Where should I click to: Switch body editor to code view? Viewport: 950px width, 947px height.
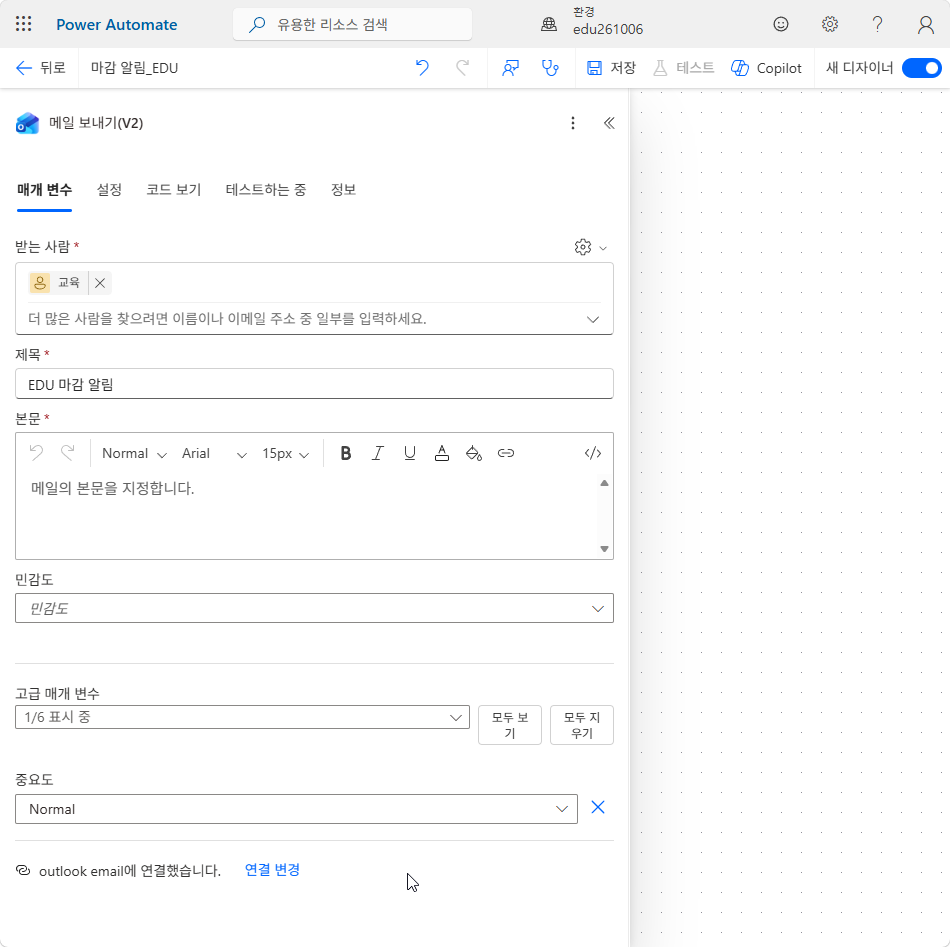click(593, 453)
